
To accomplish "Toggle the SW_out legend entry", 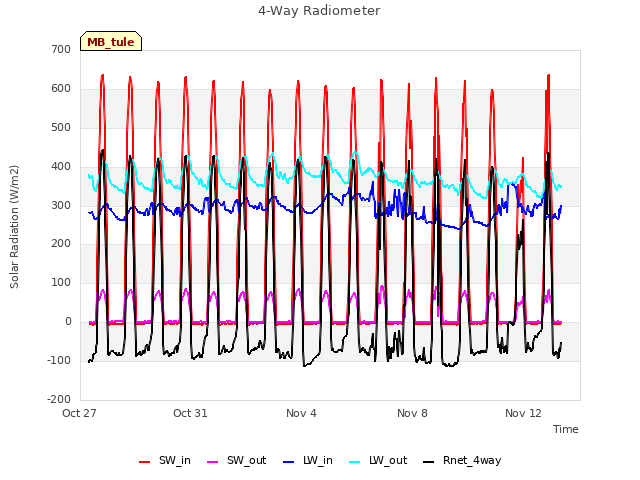I will 237,460.
